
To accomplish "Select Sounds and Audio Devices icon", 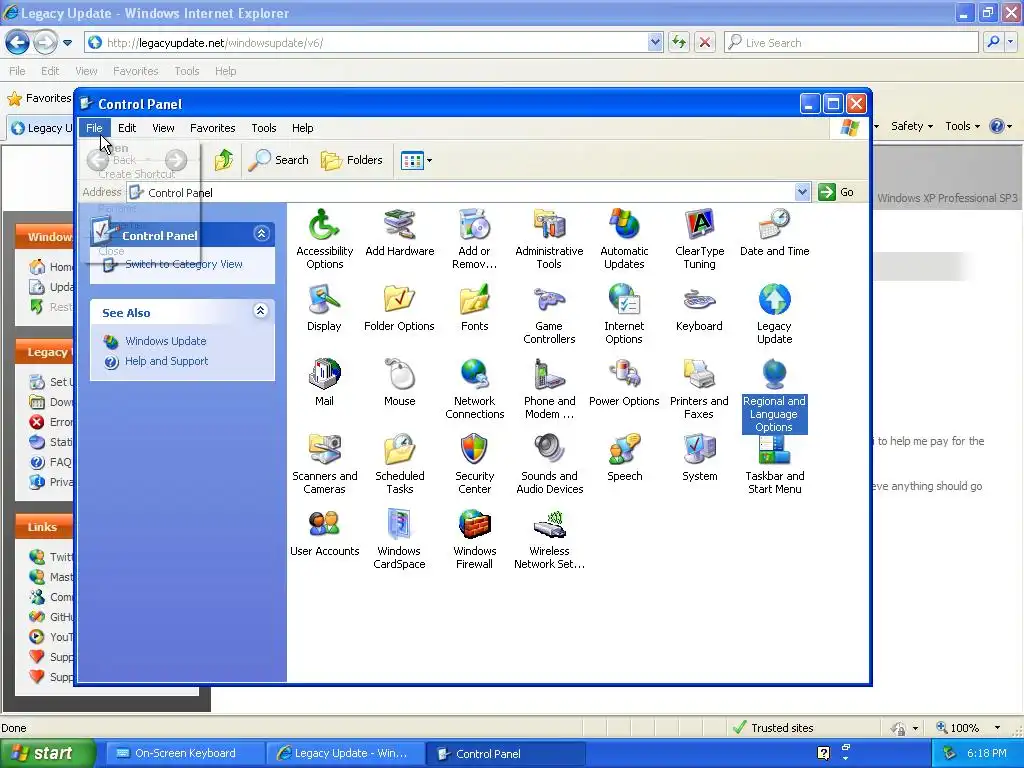I will (549, 464).
